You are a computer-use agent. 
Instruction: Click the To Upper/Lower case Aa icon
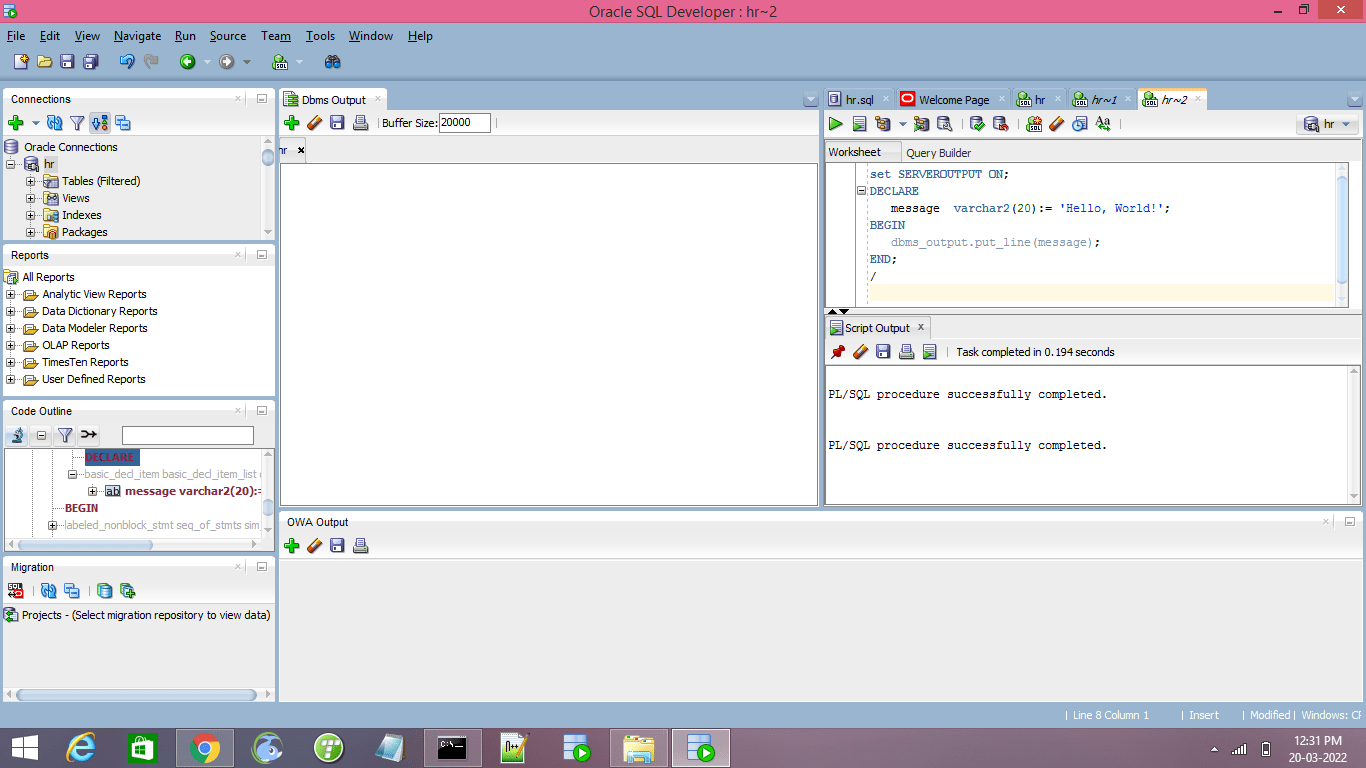tap(1103, 124)
